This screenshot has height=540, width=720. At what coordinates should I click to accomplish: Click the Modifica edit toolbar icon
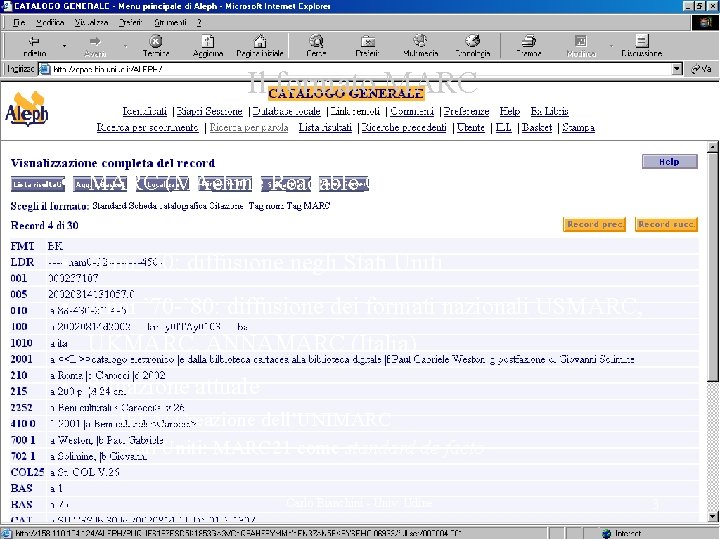[x=581, y=45]
